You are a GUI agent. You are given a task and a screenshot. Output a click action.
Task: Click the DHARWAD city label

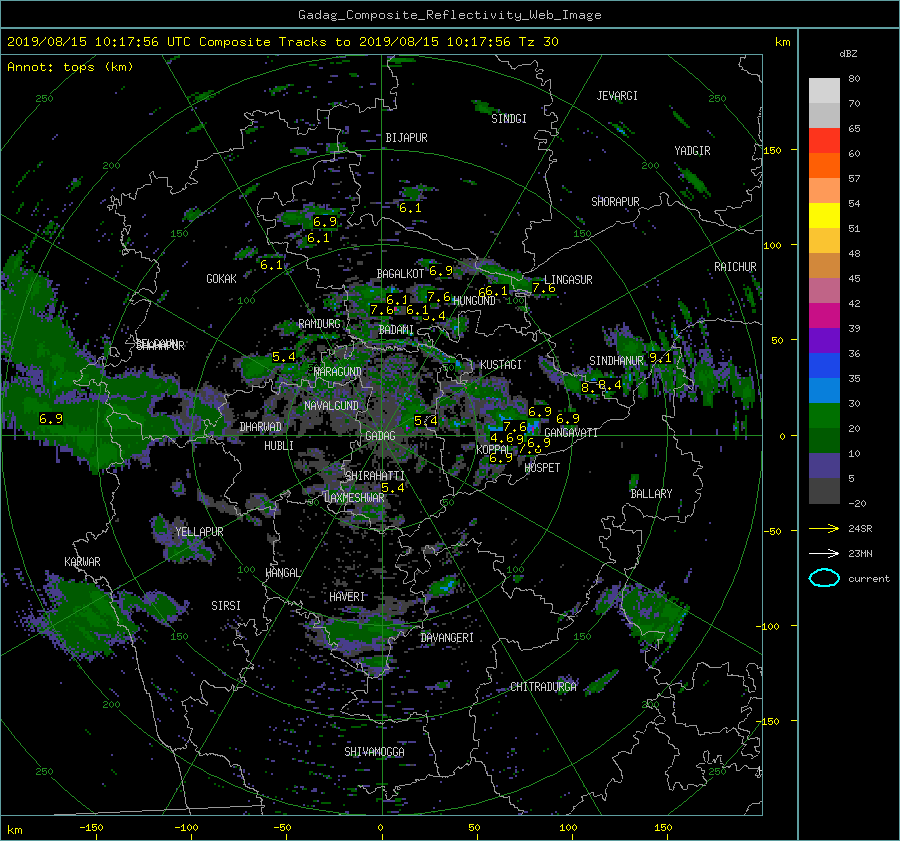(x=261, y=427)
